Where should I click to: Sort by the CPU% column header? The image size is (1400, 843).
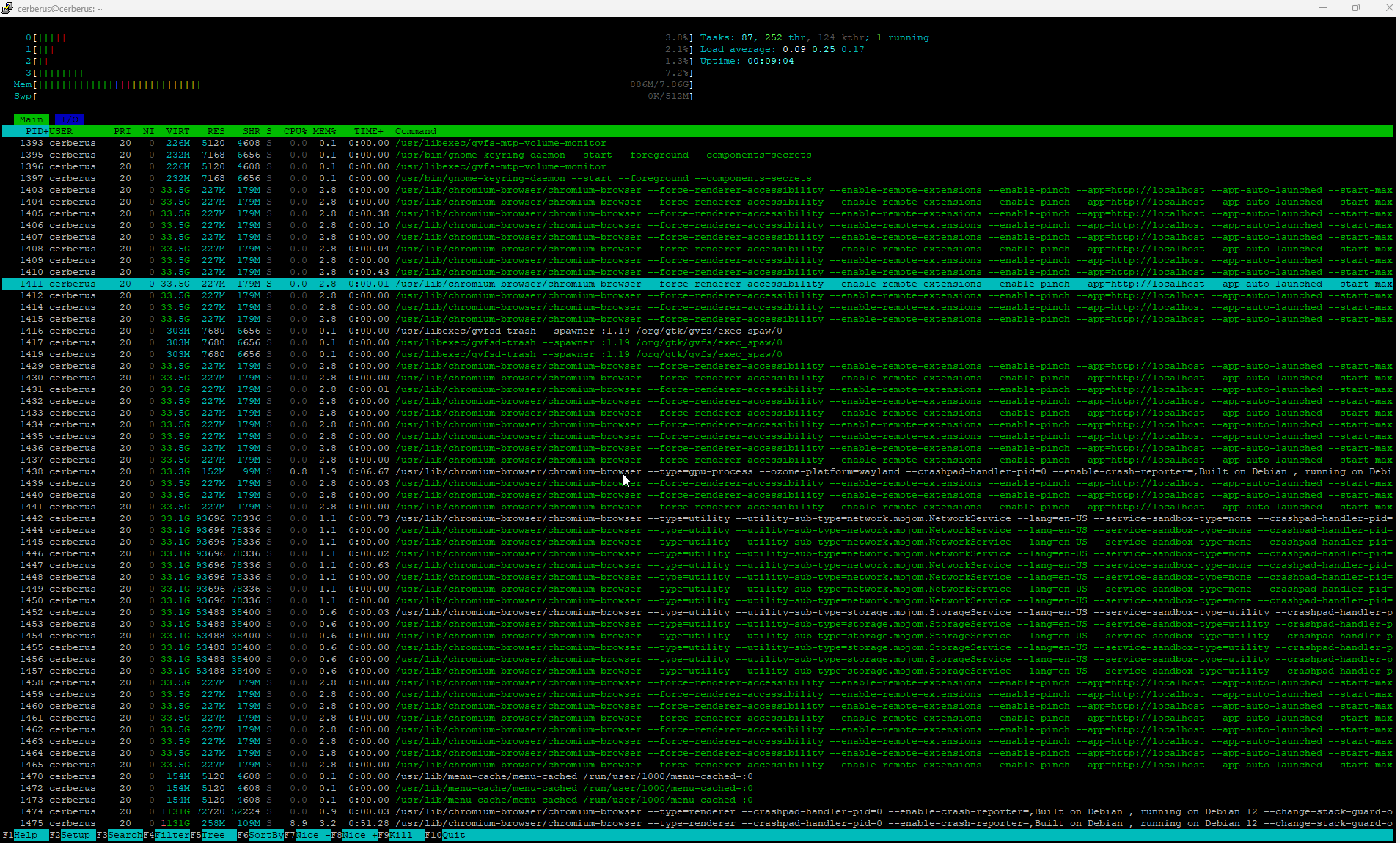pyautogui.click(x=296, y=131)
